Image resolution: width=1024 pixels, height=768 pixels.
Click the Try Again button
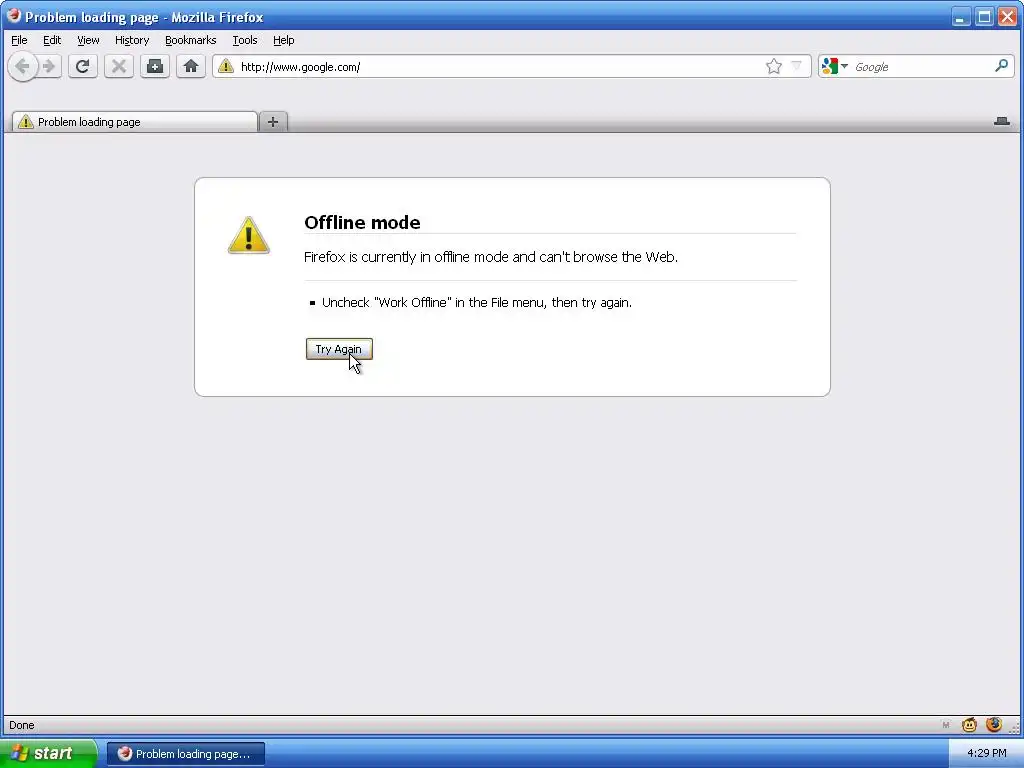[339, 349]
